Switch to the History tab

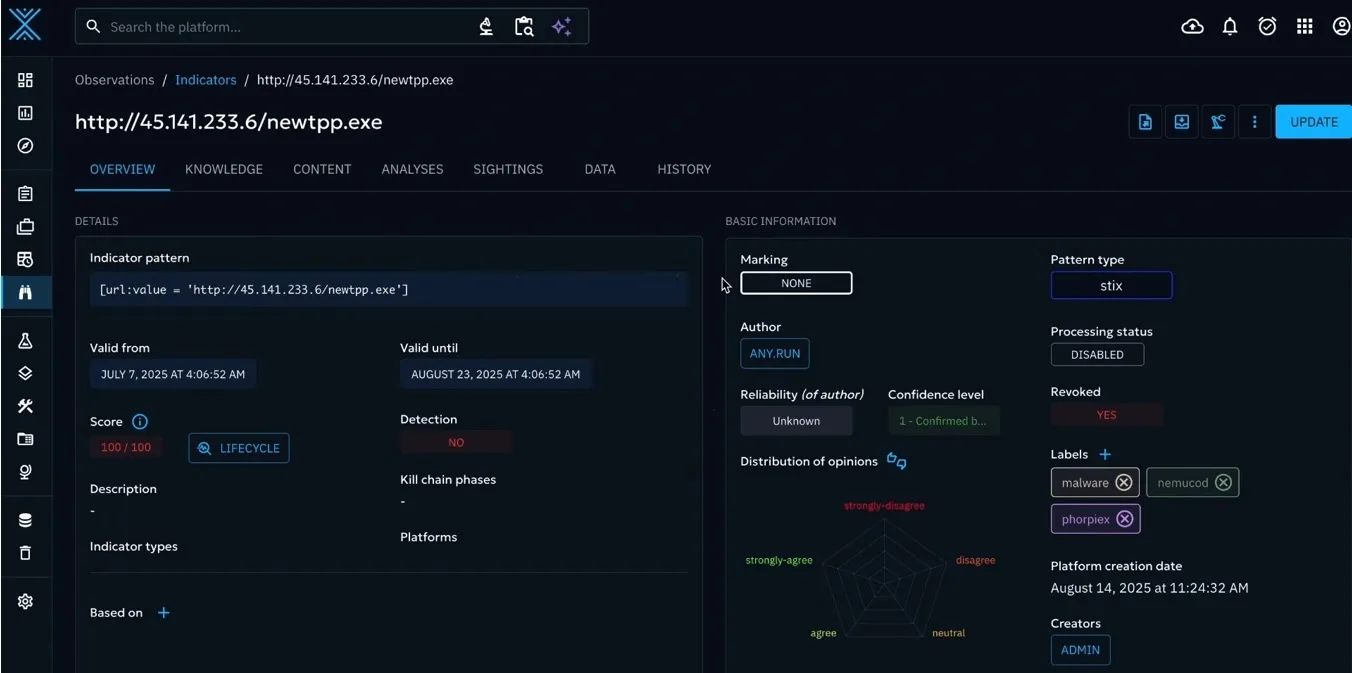click(684, 169)
